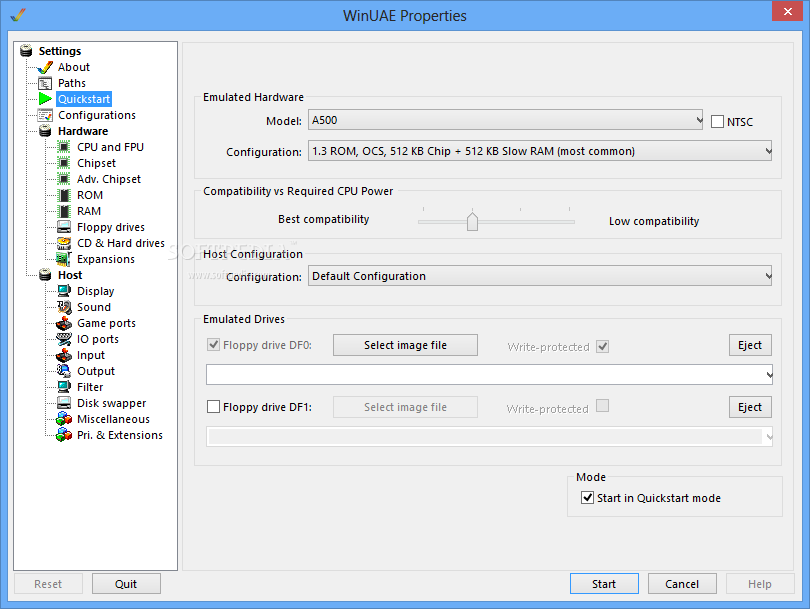Click the Settings root drum icon
The image size is (810, 609).
(x=26, y=51)
